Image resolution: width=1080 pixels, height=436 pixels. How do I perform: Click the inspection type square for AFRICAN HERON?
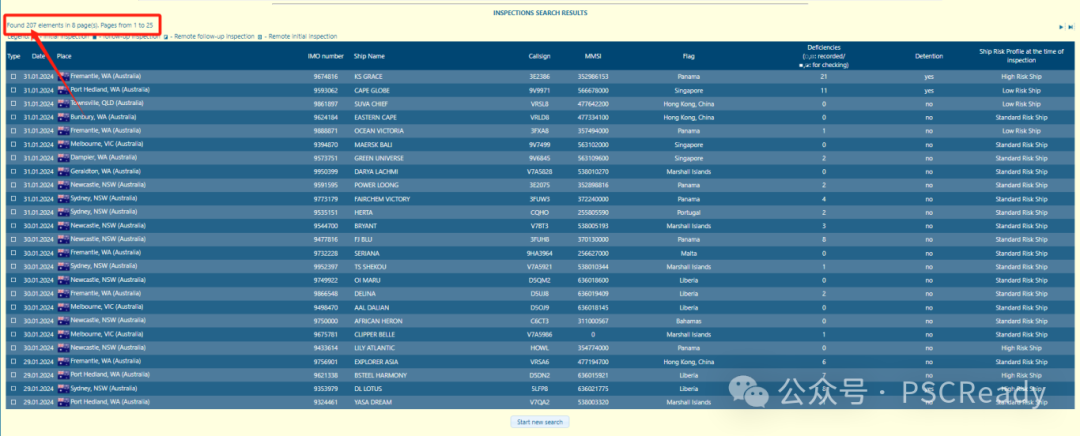coord(13,322)
